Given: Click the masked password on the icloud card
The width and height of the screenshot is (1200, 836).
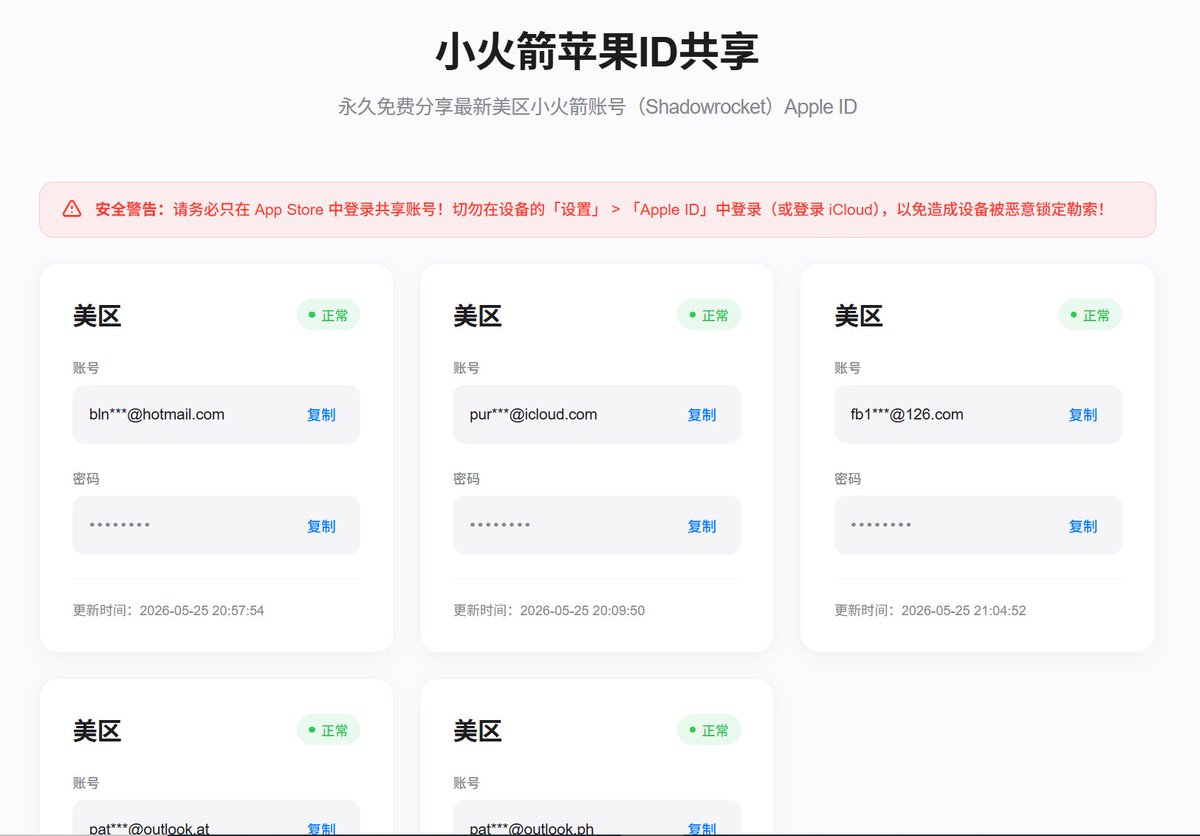Looking at the screenshot, I should [x=500, y=525].
